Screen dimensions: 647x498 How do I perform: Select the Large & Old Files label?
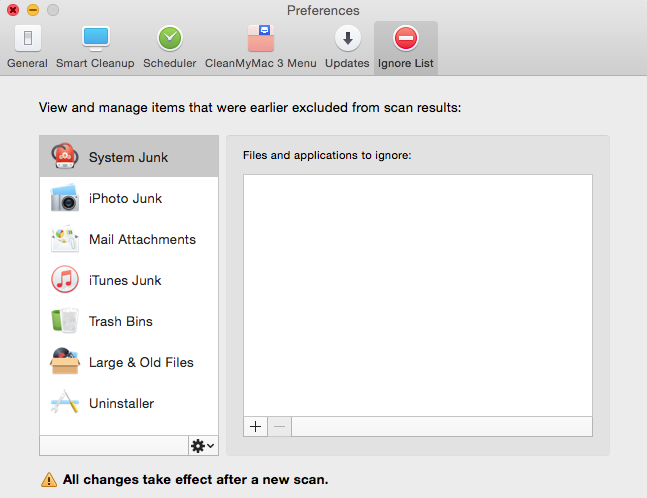click(x=141, y=362)
